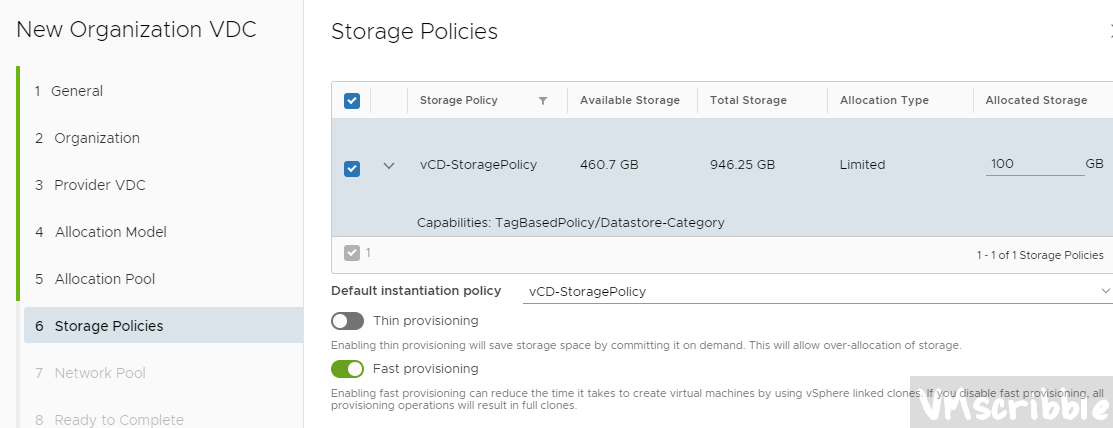The image size is (1113, 428).
Task: Open step 3 Provider VDC
Action: pyautogui.click(x=99, y=185)
